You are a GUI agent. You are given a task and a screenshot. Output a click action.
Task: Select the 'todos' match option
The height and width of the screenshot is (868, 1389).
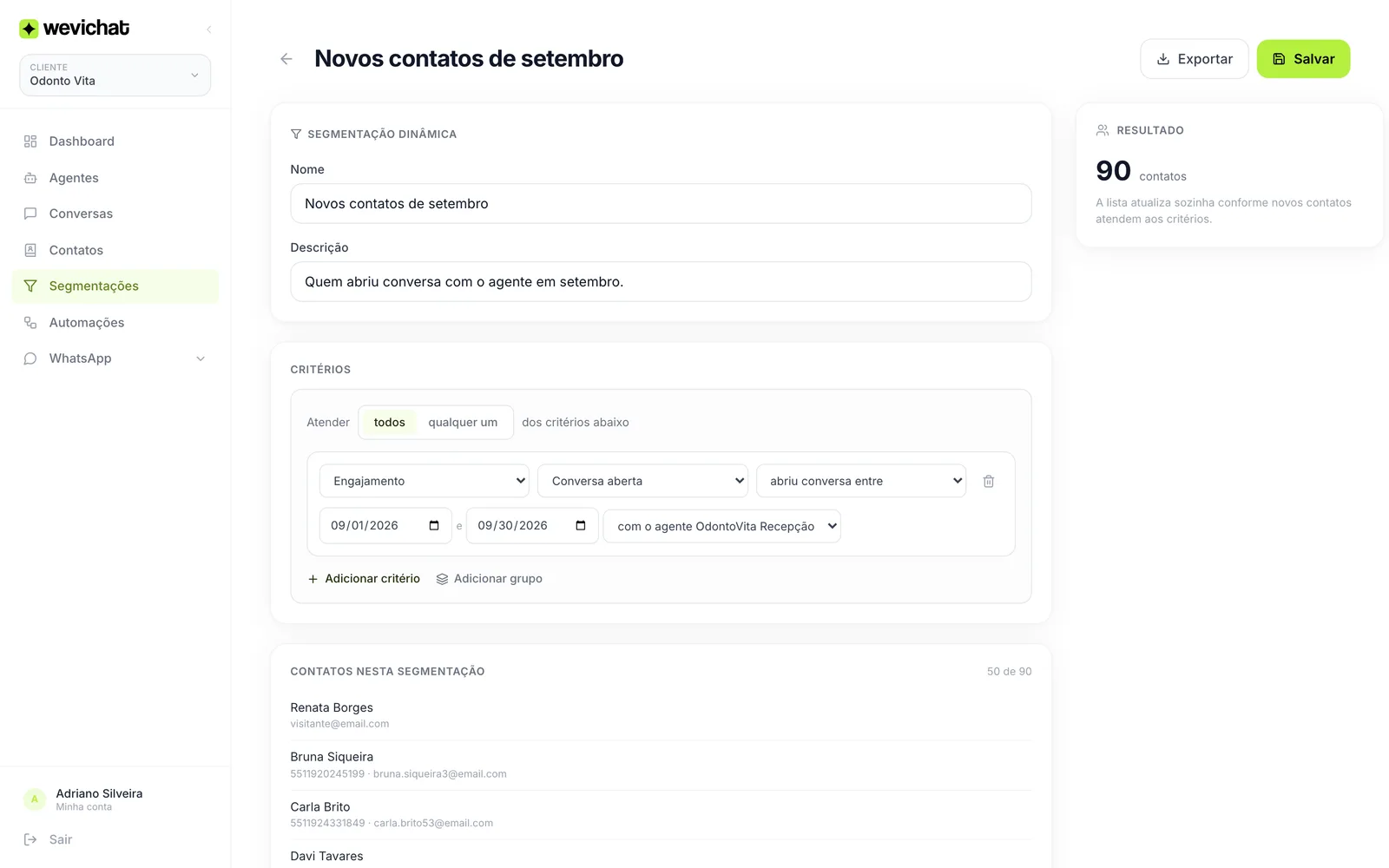coord(389,423)
